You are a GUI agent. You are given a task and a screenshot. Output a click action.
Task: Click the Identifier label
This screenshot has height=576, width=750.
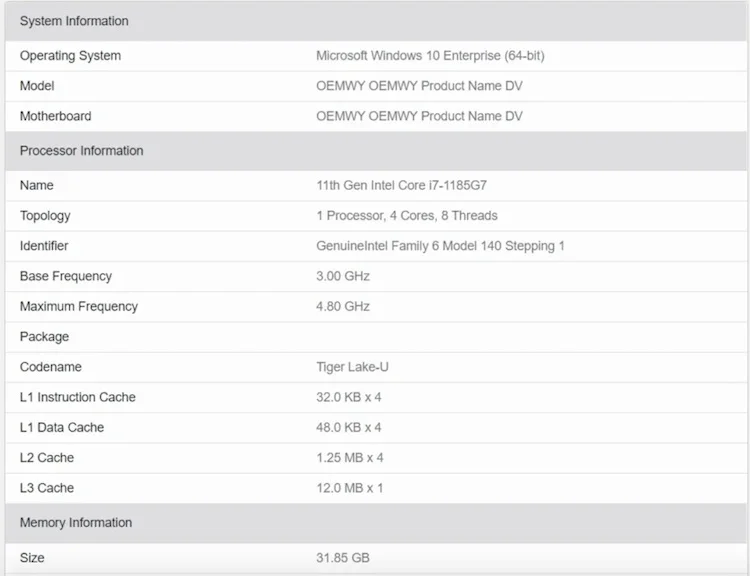pos(44,246)
